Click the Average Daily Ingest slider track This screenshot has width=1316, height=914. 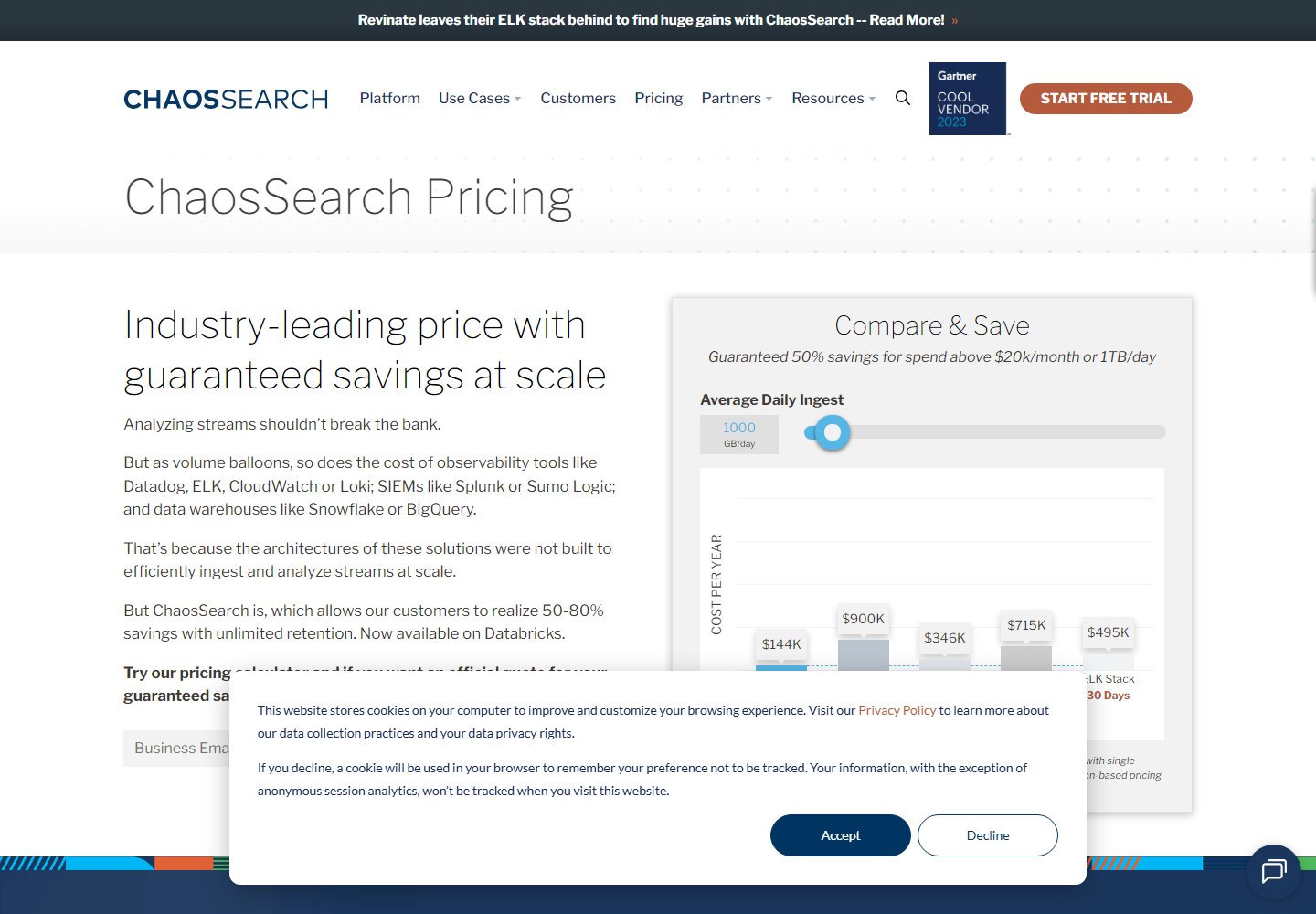point(985,432)
